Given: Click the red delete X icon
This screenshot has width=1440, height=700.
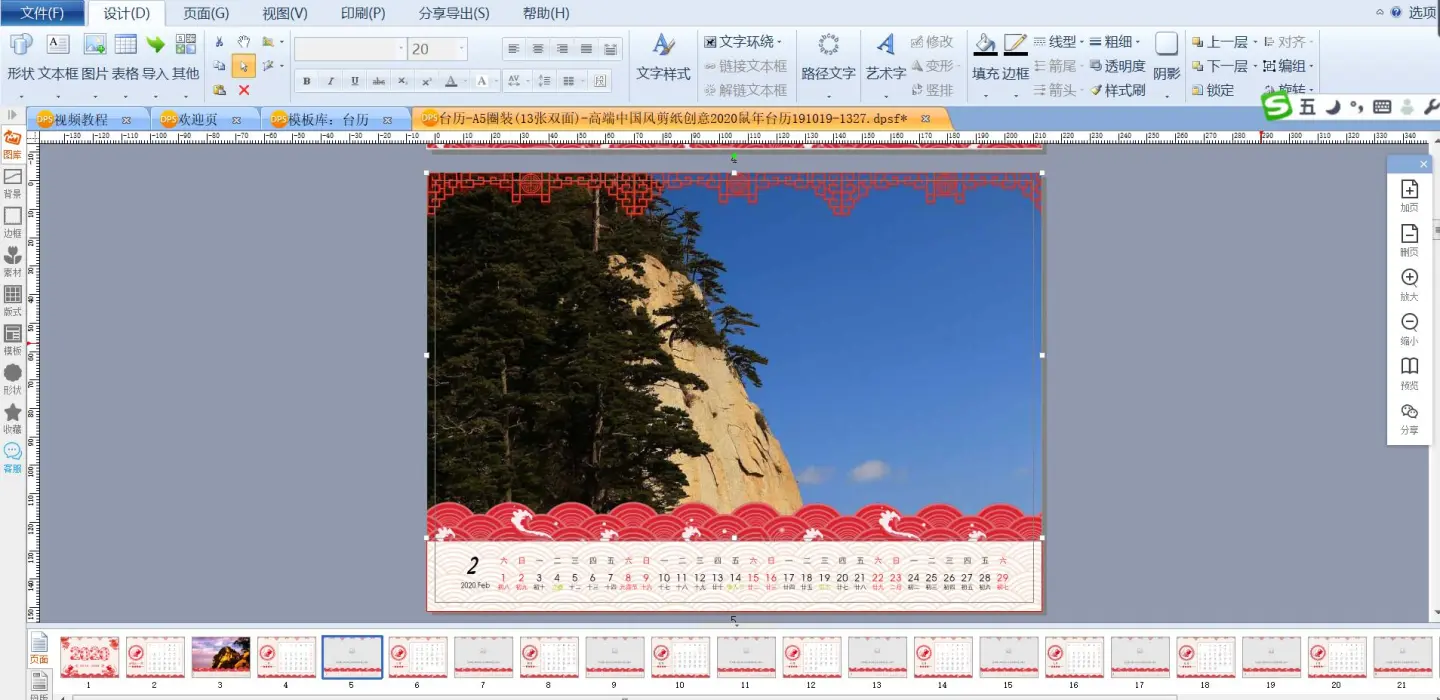Looking at the screenshot, I should click(243, 90).
